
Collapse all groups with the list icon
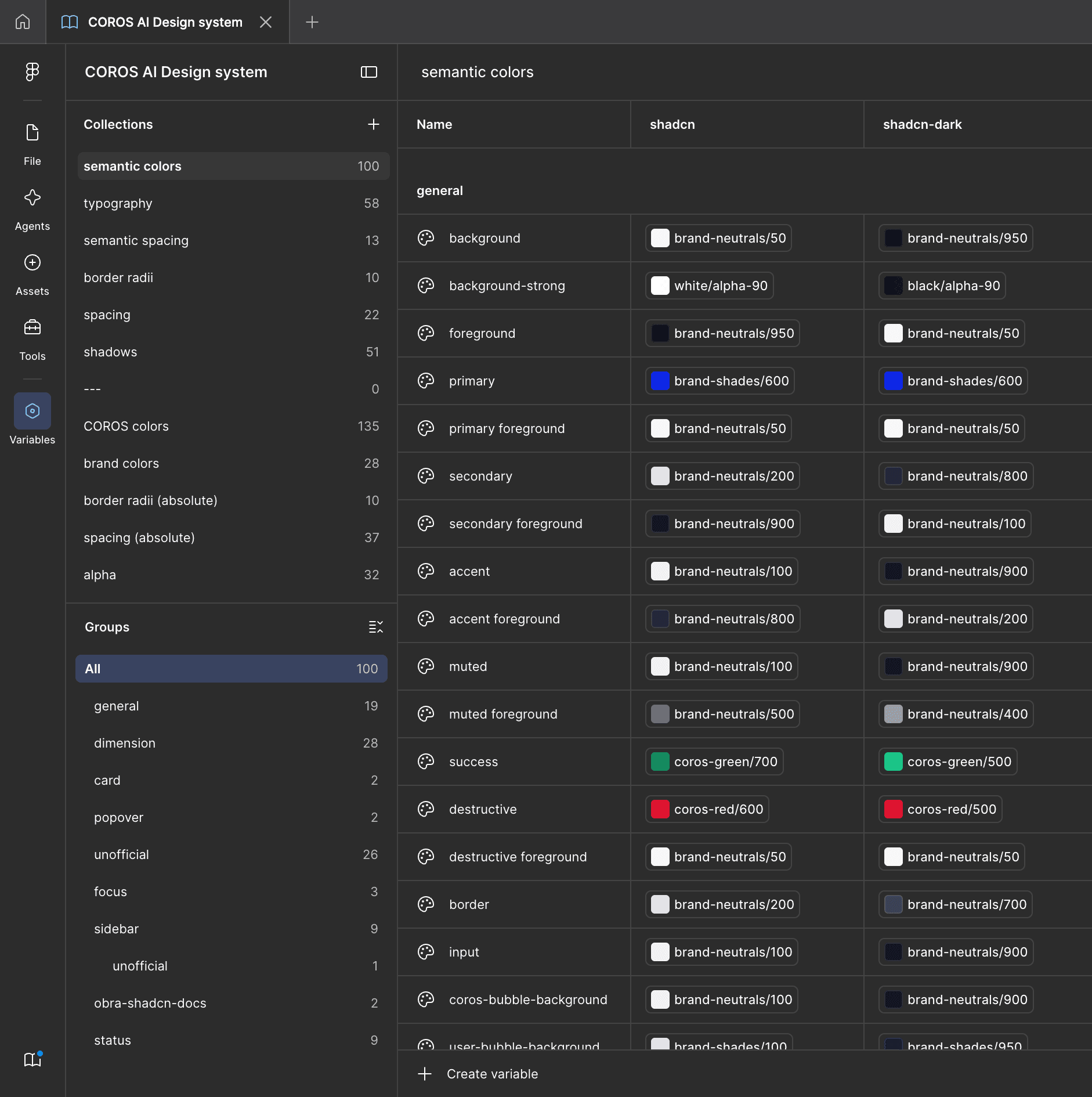pos(376,627)
